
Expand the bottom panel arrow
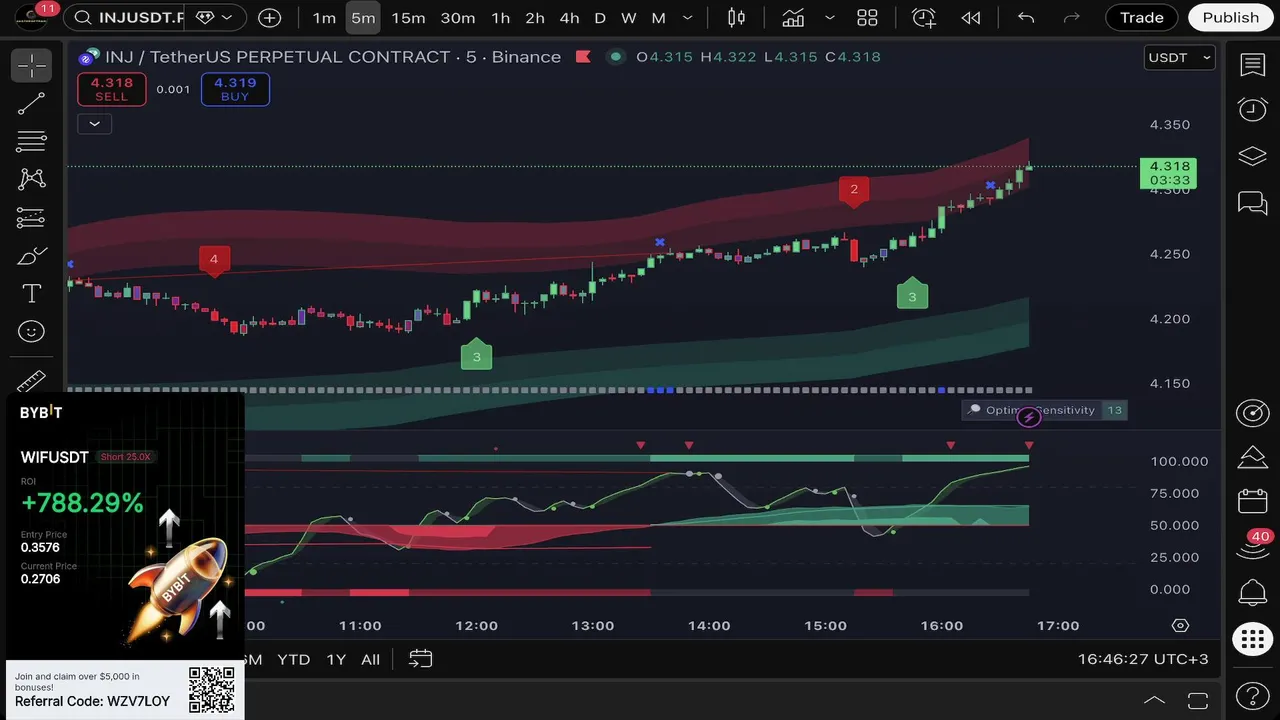(x=1154, y=700)
